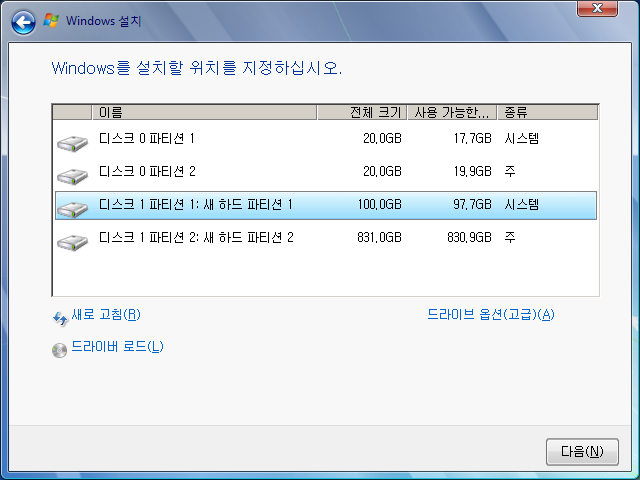
Task: Click 20.0GB total size of 디스크 0 파티션 1
Action: pyautogui.click(x=382, y=139)
